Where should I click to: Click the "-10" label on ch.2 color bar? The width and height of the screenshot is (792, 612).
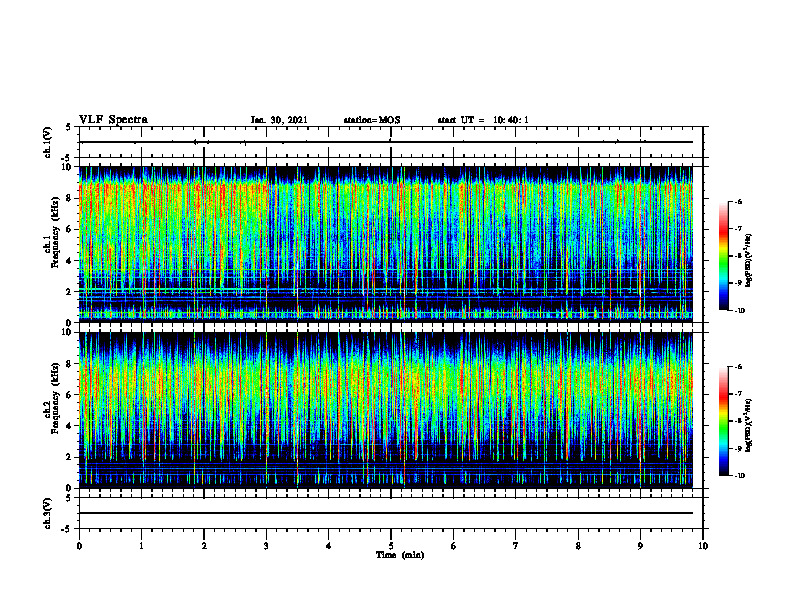739,476
